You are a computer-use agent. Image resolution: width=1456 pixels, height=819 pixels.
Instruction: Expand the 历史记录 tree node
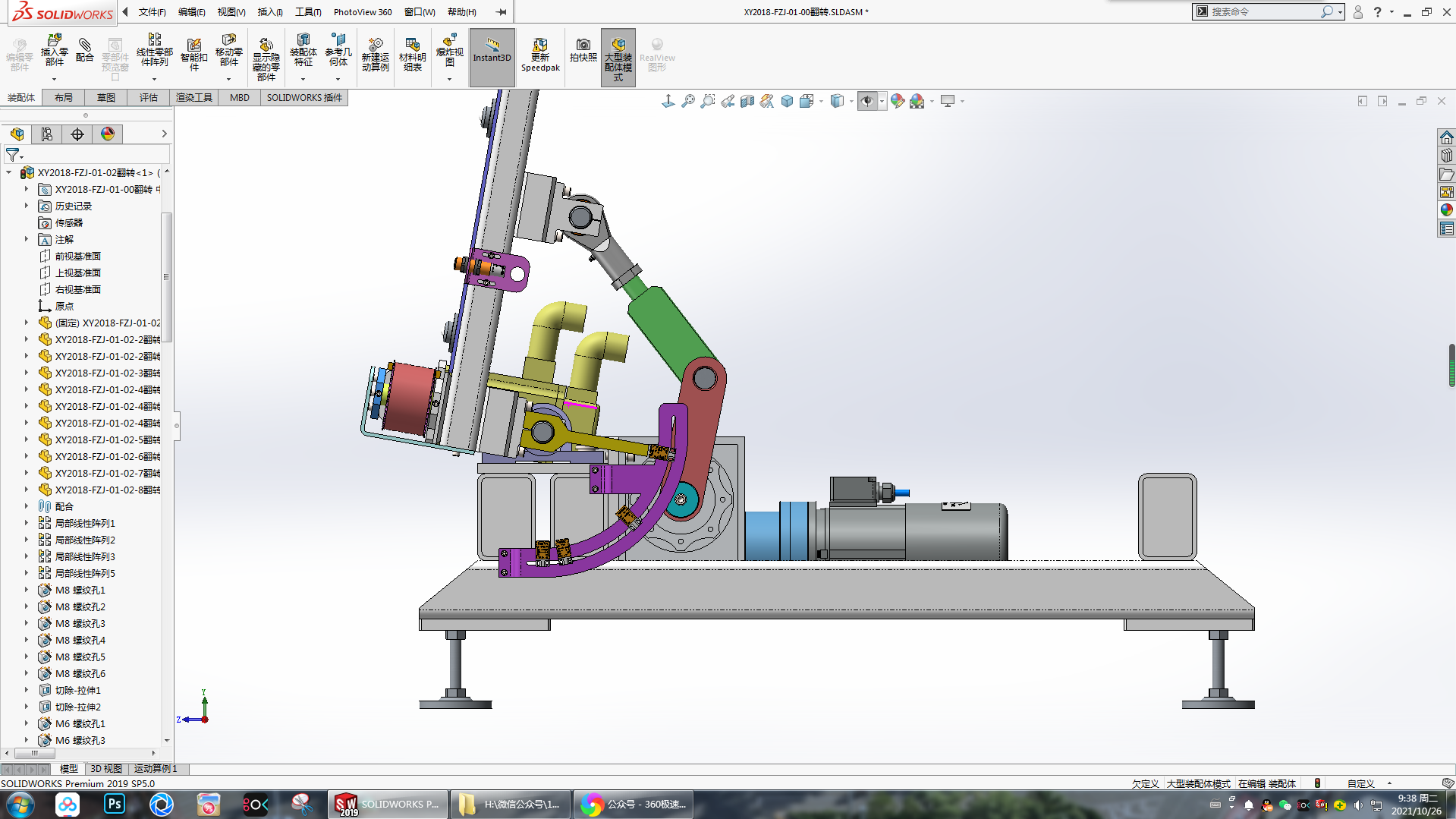click(x=26, y=206)
